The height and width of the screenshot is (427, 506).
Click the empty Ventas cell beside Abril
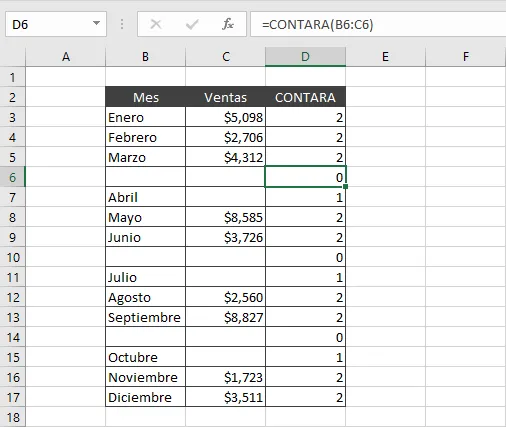click(x=226, y=197)
